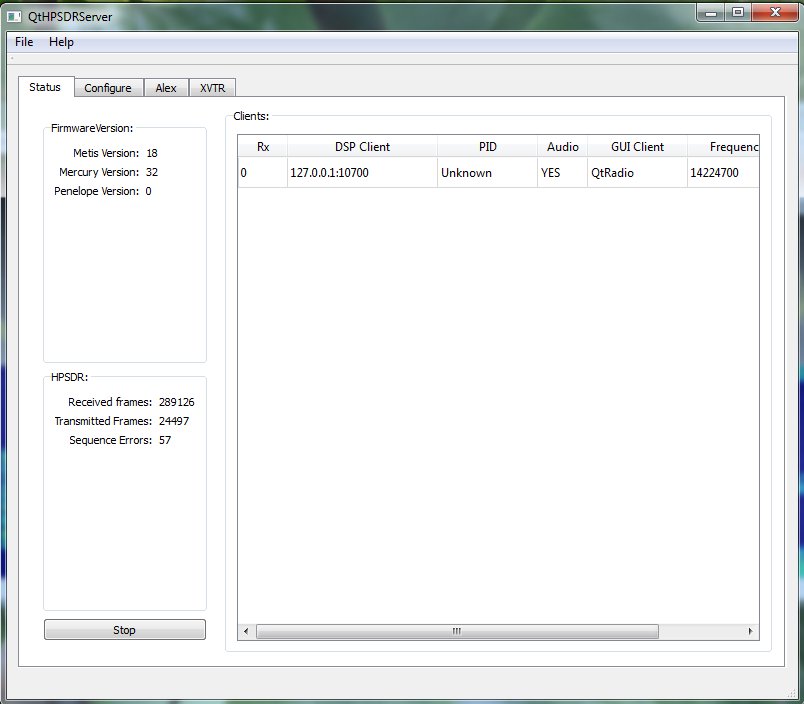Screen dimensions: 804x704
Task: Click the Frequency column header
Action: [x=723, y=147]
